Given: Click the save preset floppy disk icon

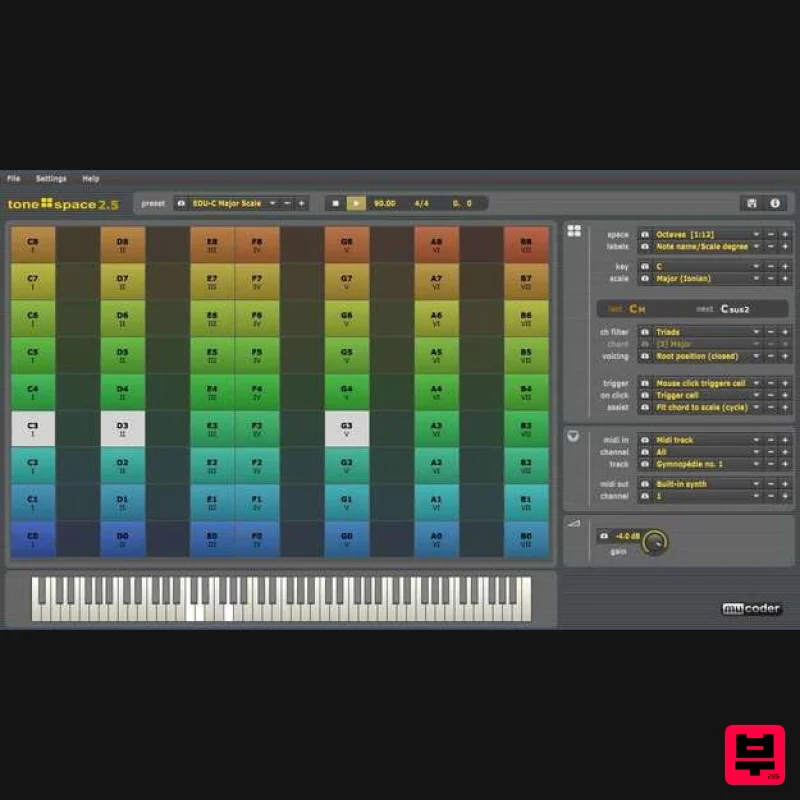Looking at the screenshot, I should point(752,203).
